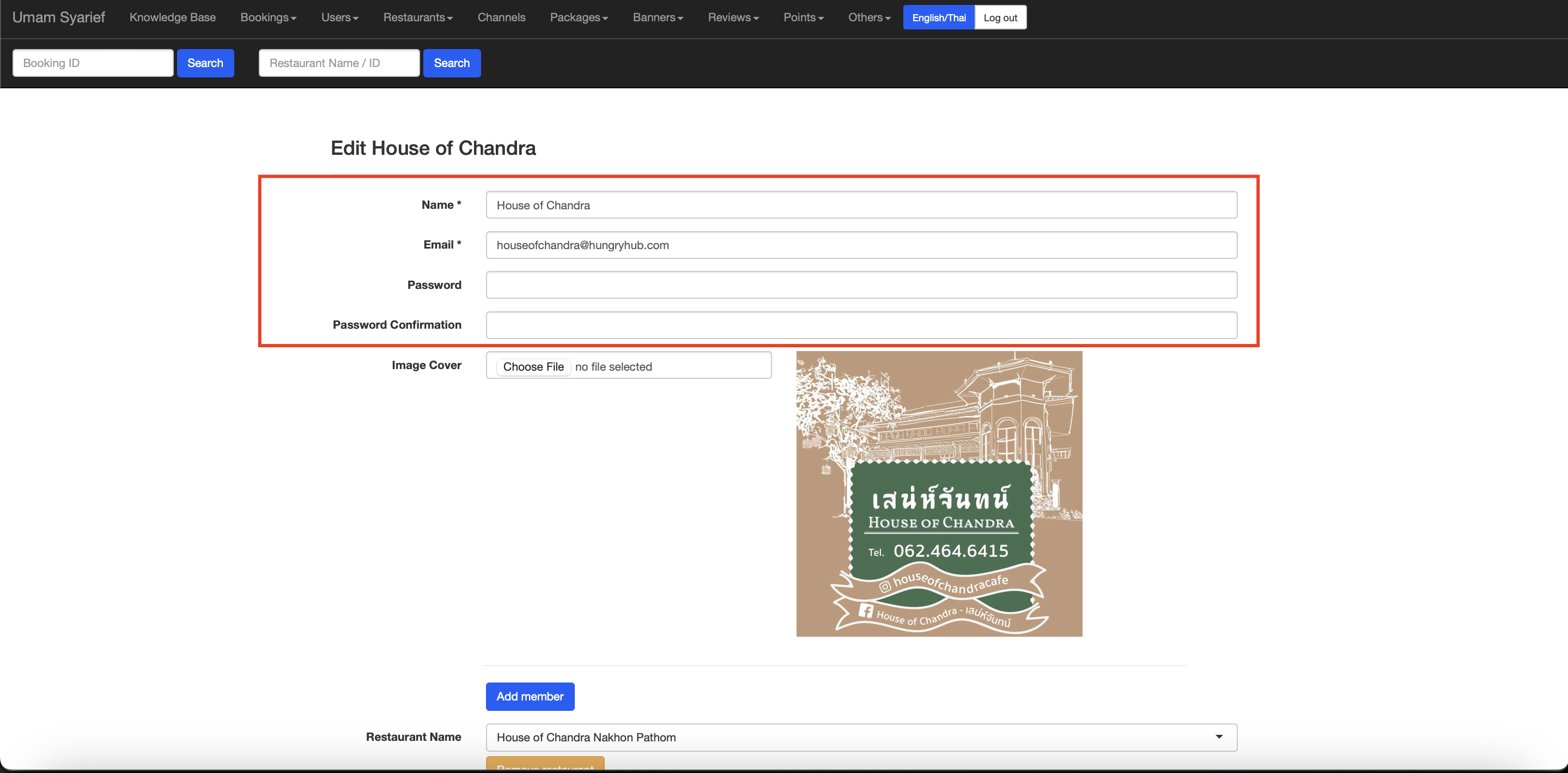Image resolution: width=1568 pixels, height=773 pixels.
Task: Click the House of Chandra cover image
Action: click(x=939, y=493)
